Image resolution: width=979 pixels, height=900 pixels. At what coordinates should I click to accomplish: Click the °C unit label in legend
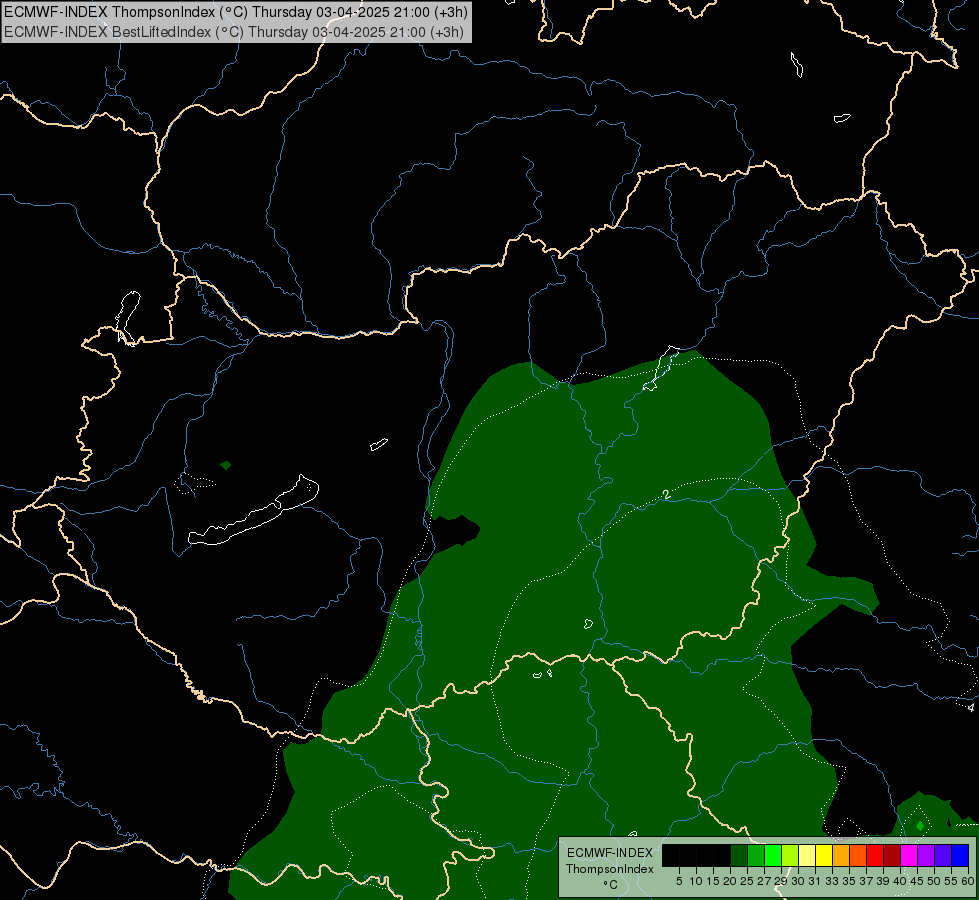click(x=611, y=885)
